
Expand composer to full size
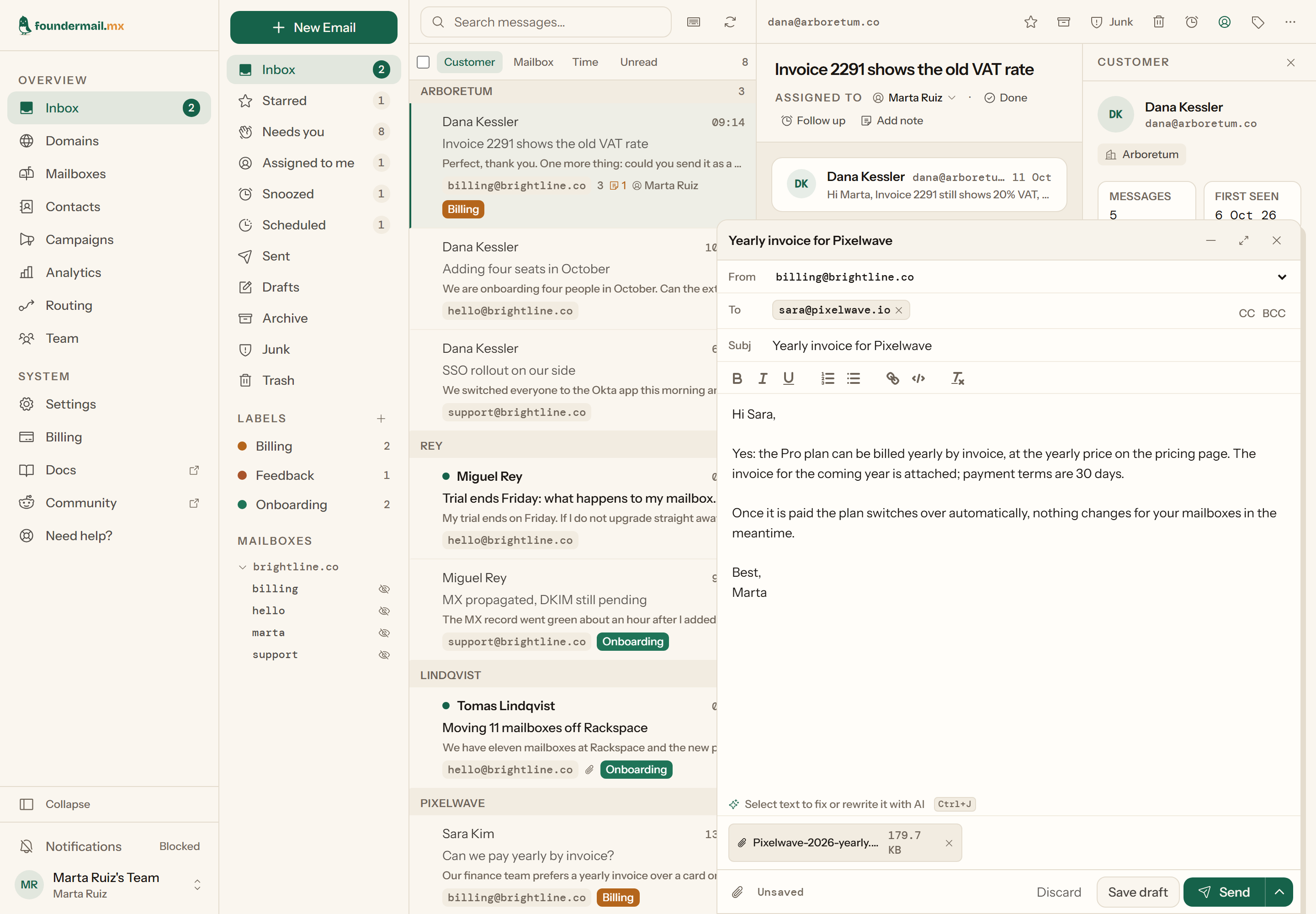1243,240
